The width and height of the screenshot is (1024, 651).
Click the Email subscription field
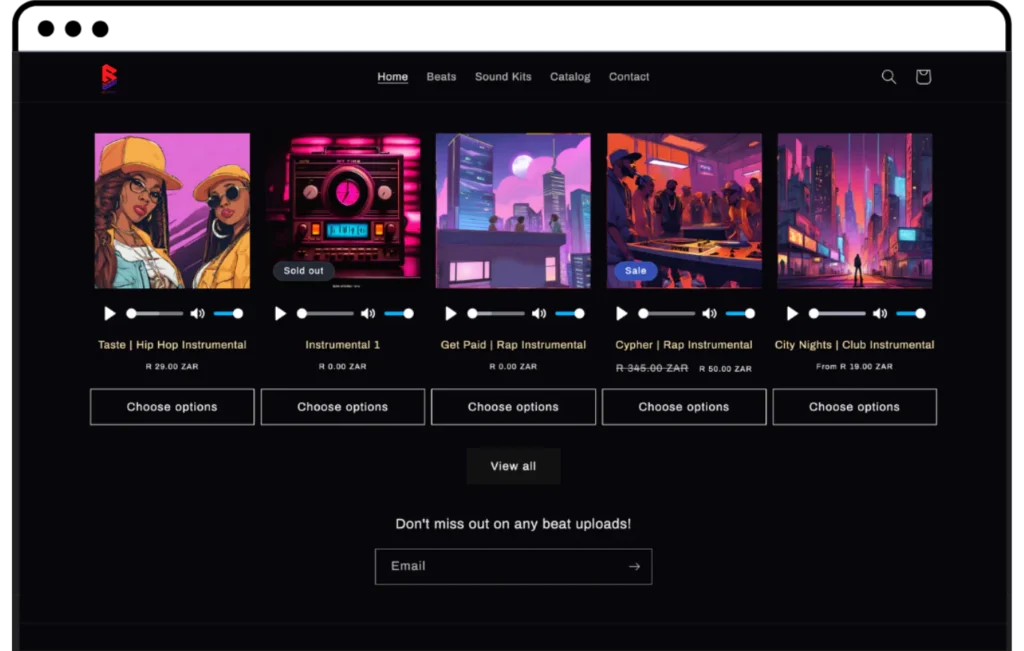tap(480, 566)
